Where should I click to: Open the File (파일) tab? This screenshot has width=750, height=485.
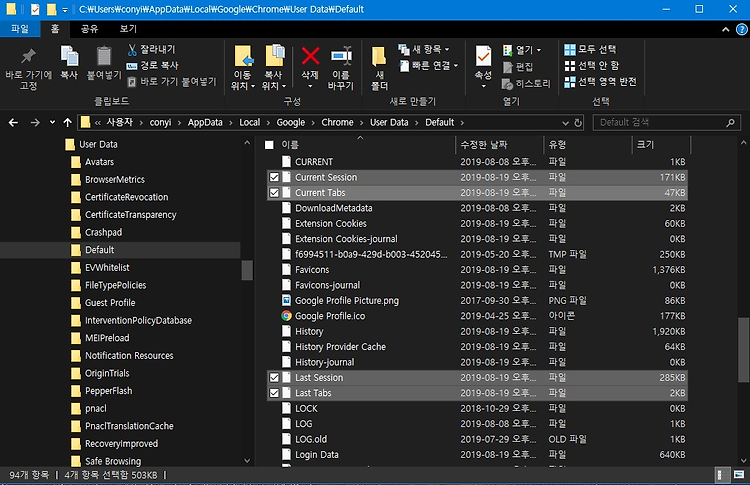pyautogui.click(x=20, y=29)
